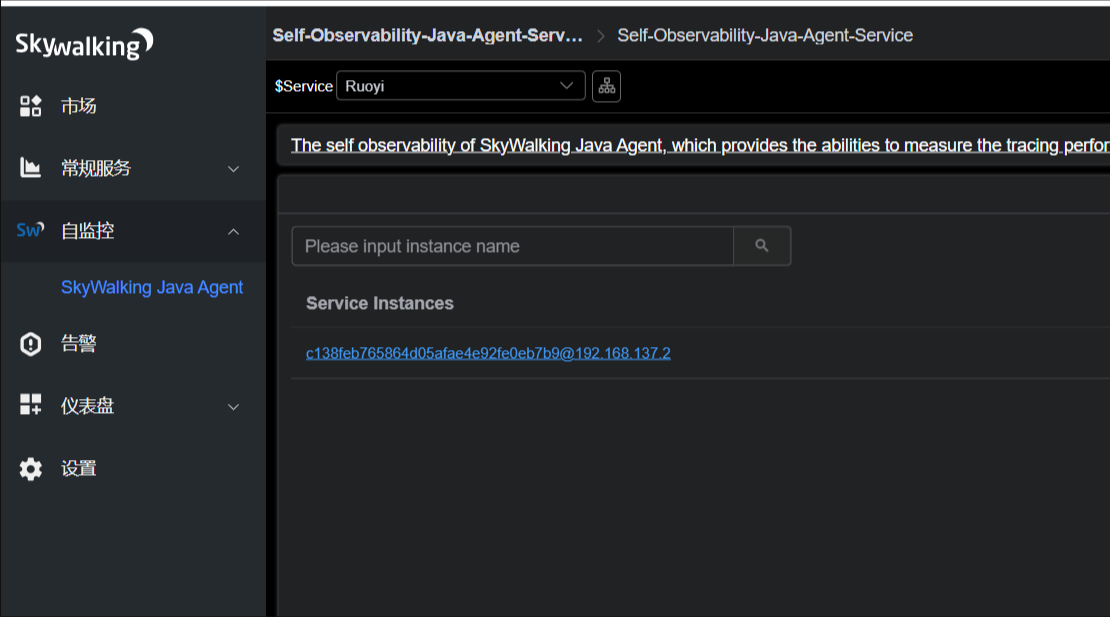Click the 告警 alert shield icon
The width and height of the screenshot is (1110, 617).
[30, 344]
